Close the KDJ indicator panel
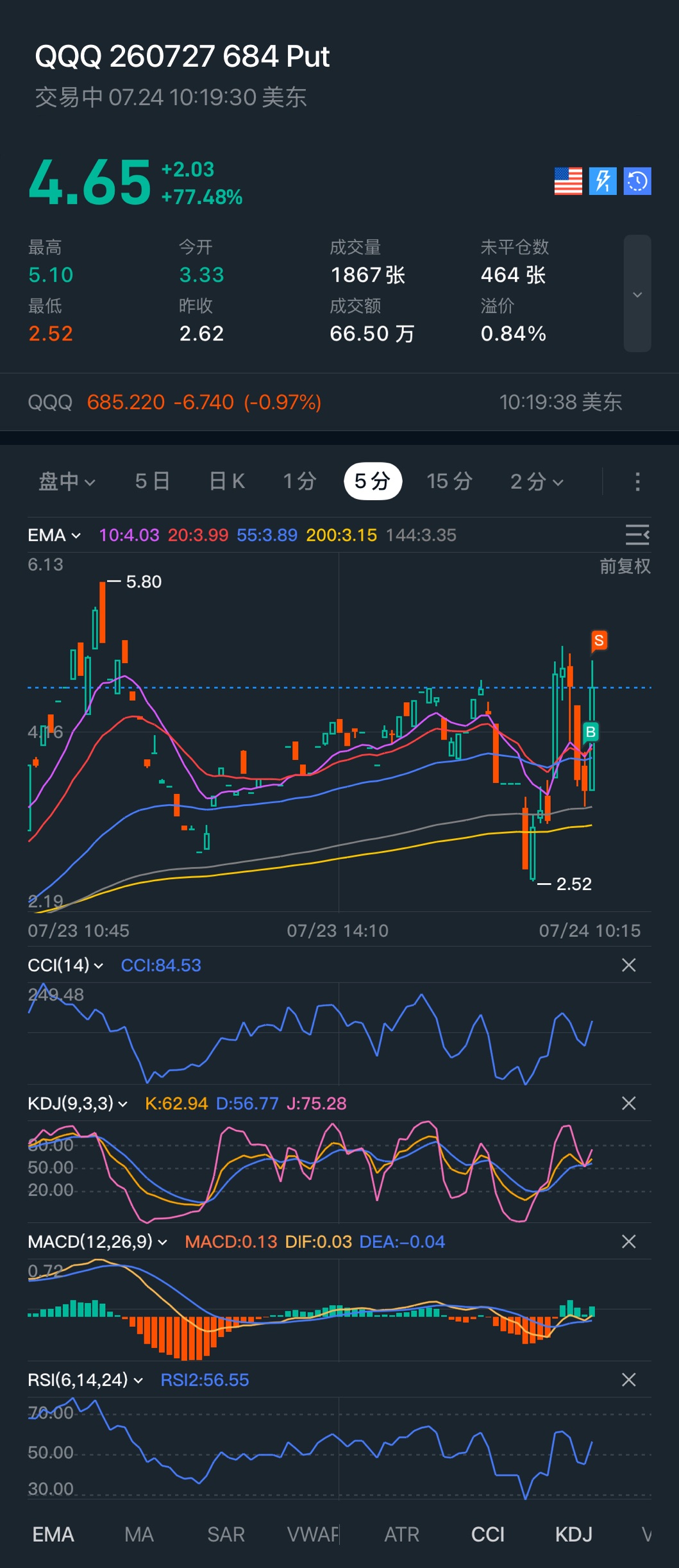This screenshot has height=1568, width=679. point(629,1103)
